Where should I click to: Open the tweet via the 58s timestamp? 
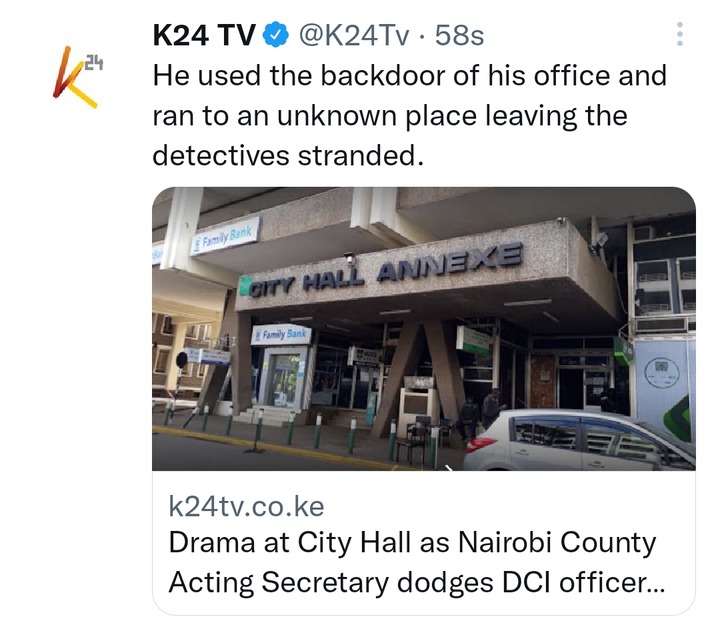click(x=459, y=35)
